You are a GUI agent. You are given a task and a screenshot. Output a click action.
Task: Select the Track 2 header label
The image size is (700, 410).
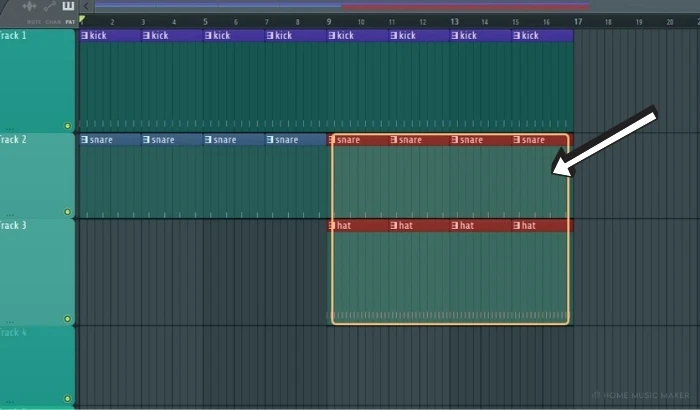pyautogui.click(x=13, y=139)
